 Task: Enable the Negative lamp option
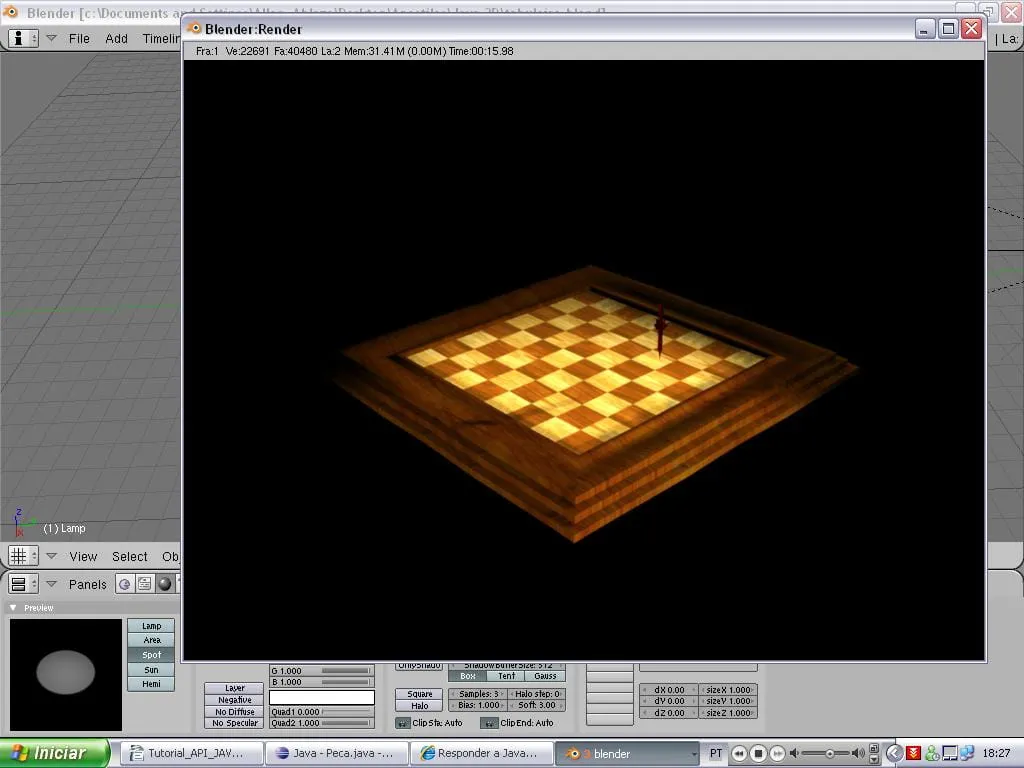[x=236, y=700]
